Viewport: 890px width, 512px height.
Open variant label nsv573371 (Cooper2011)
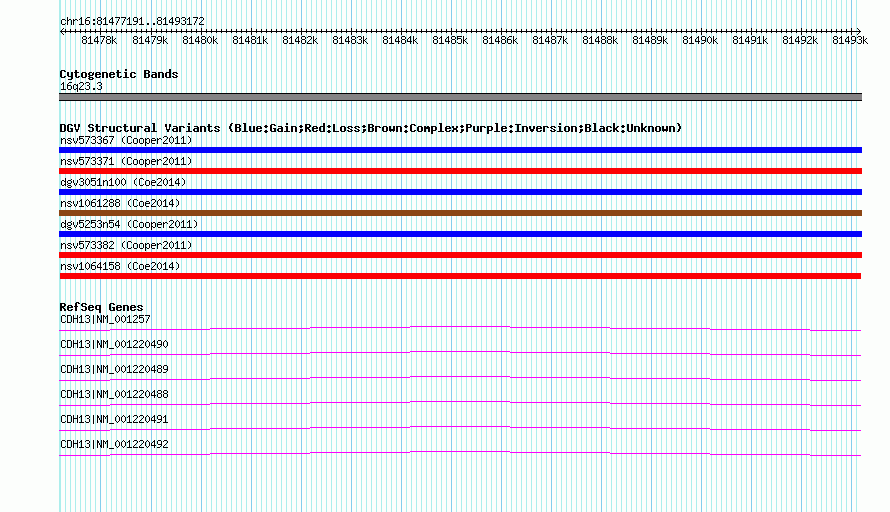click(x=126, y=161)
